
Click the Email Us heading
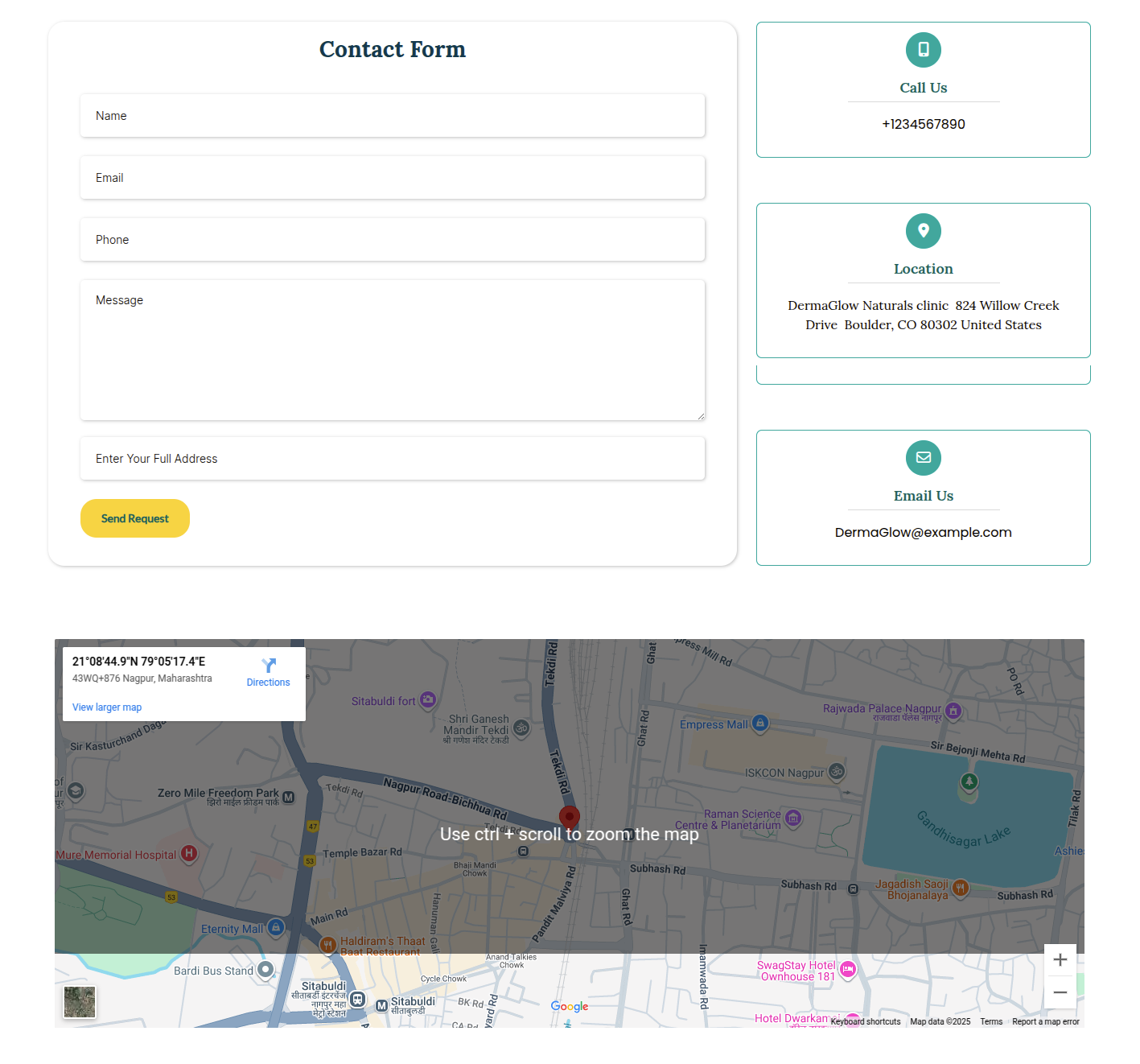pos(924,496)
